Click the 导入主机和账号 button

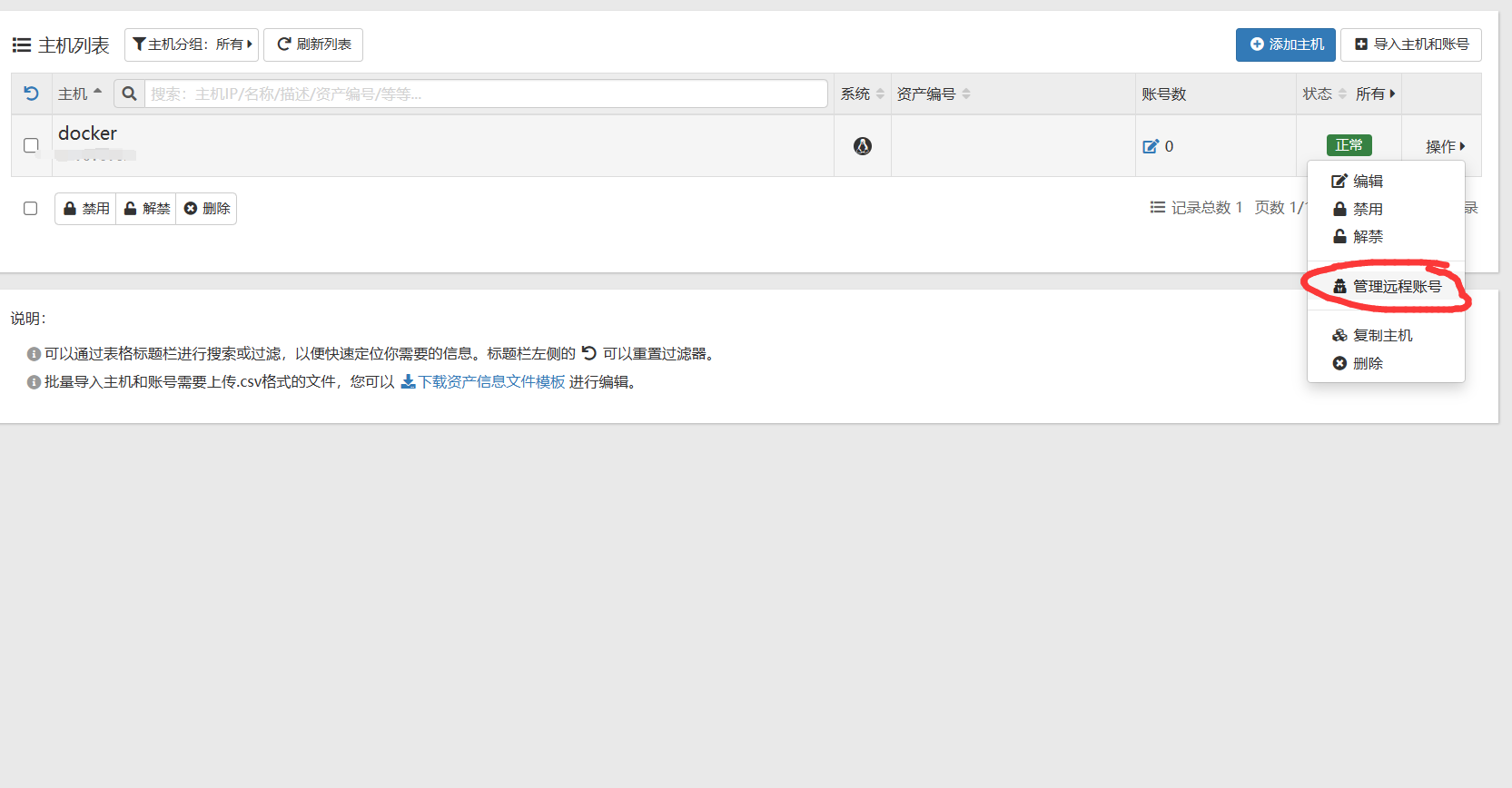tap(1411, 44)
